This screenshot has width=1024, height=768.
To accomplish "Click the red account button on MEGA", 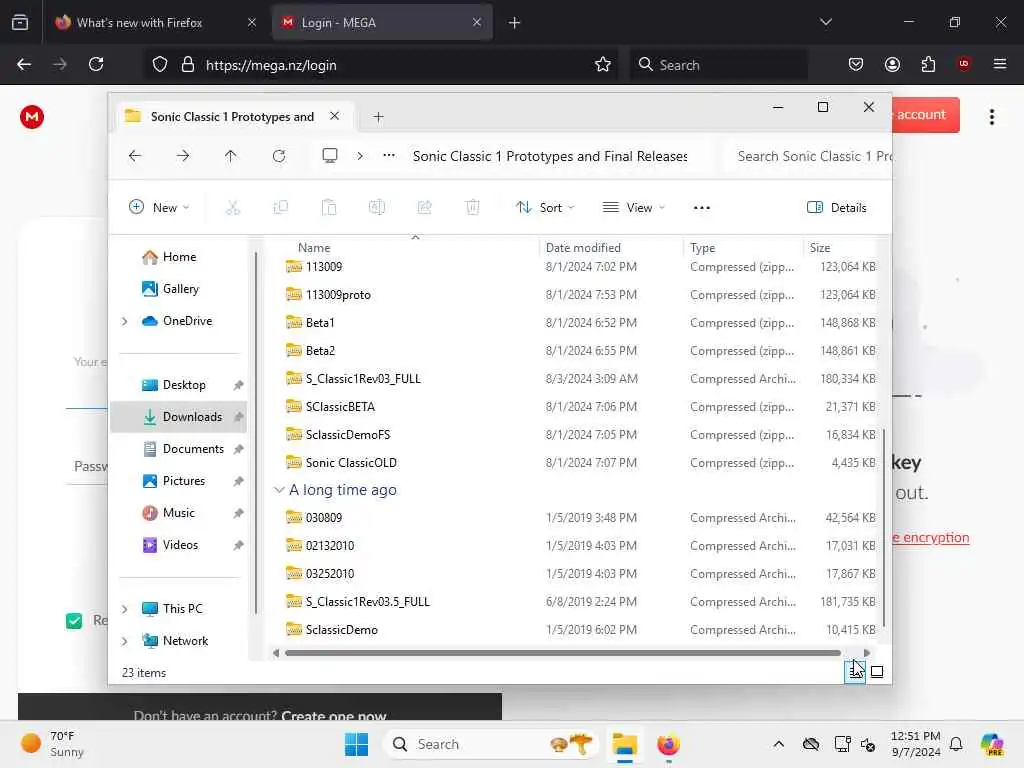I will coord(925,115).
